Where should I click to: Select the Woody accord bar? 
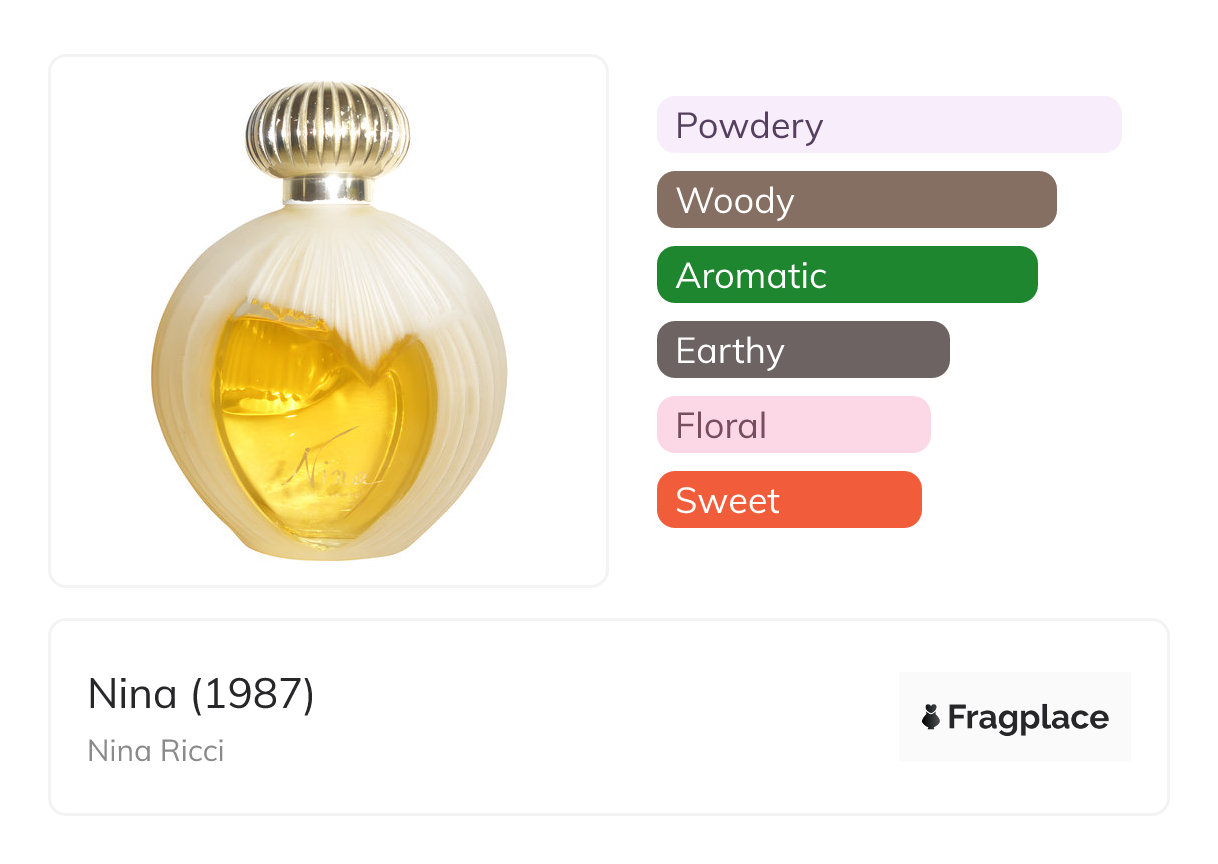coord(856,200)
